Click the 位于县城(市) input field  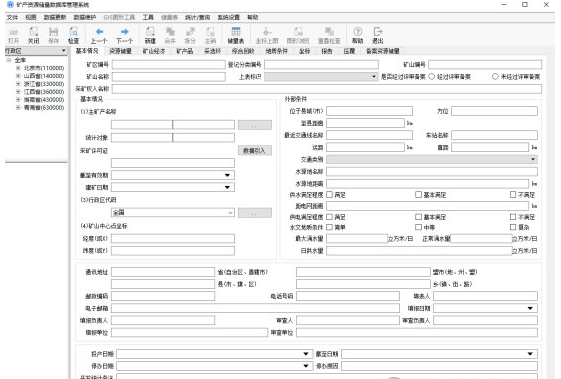(x=369, y=111)
